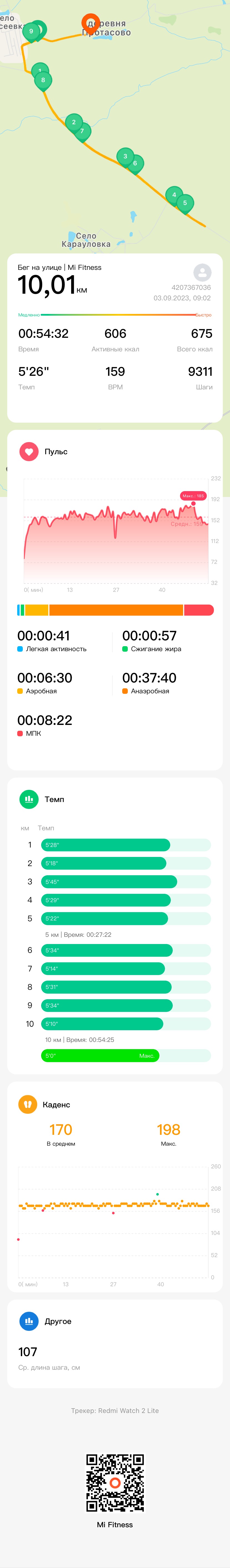Click the kilometer 3 pace bar 5'45"
Screen dimensions: 230x1568
pyautogui.click(x=109, y=881)
